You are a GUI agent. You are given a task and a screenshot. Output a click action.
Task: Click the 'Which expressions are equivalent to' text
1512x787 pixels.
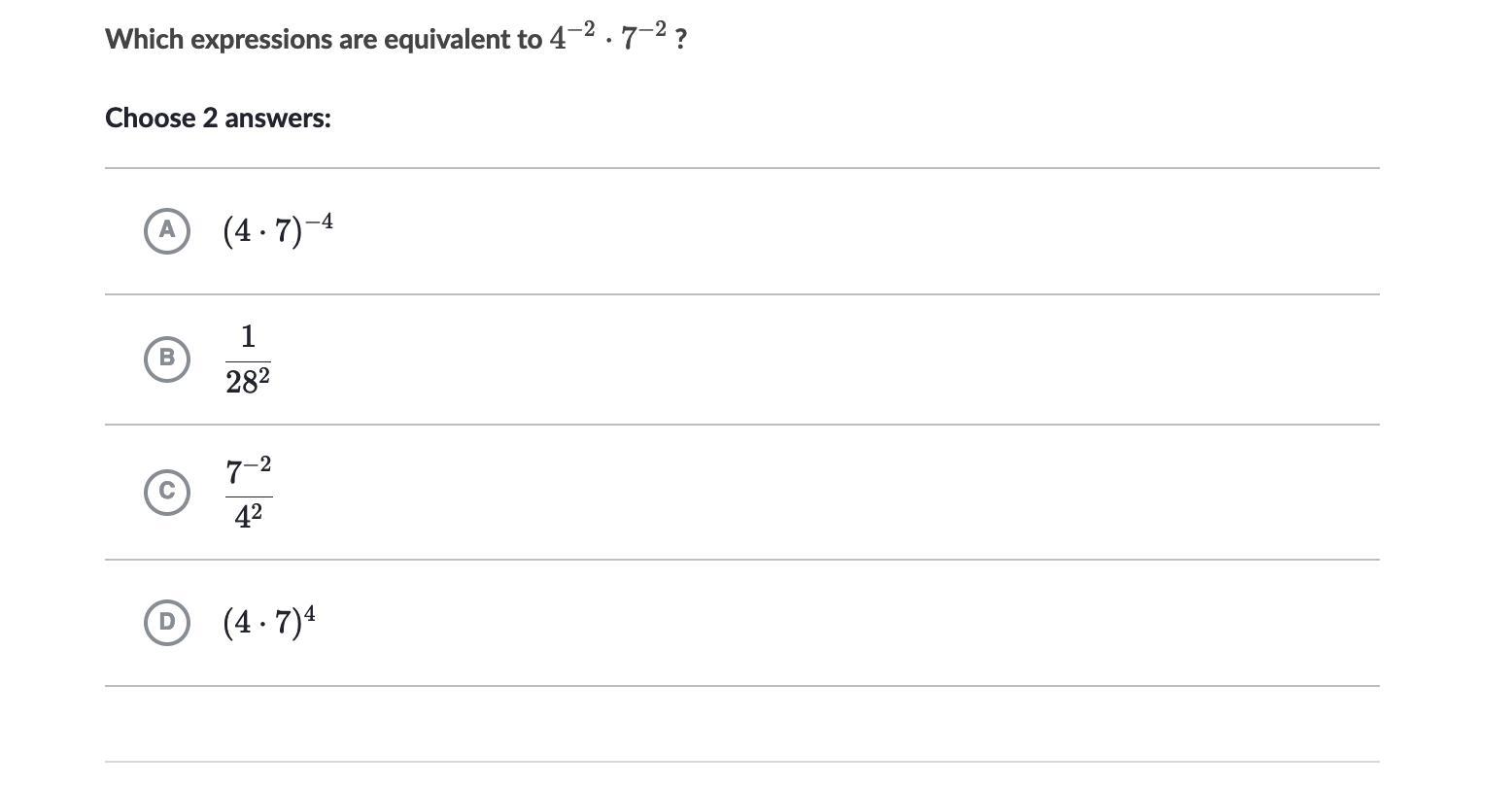pos(324,40)
